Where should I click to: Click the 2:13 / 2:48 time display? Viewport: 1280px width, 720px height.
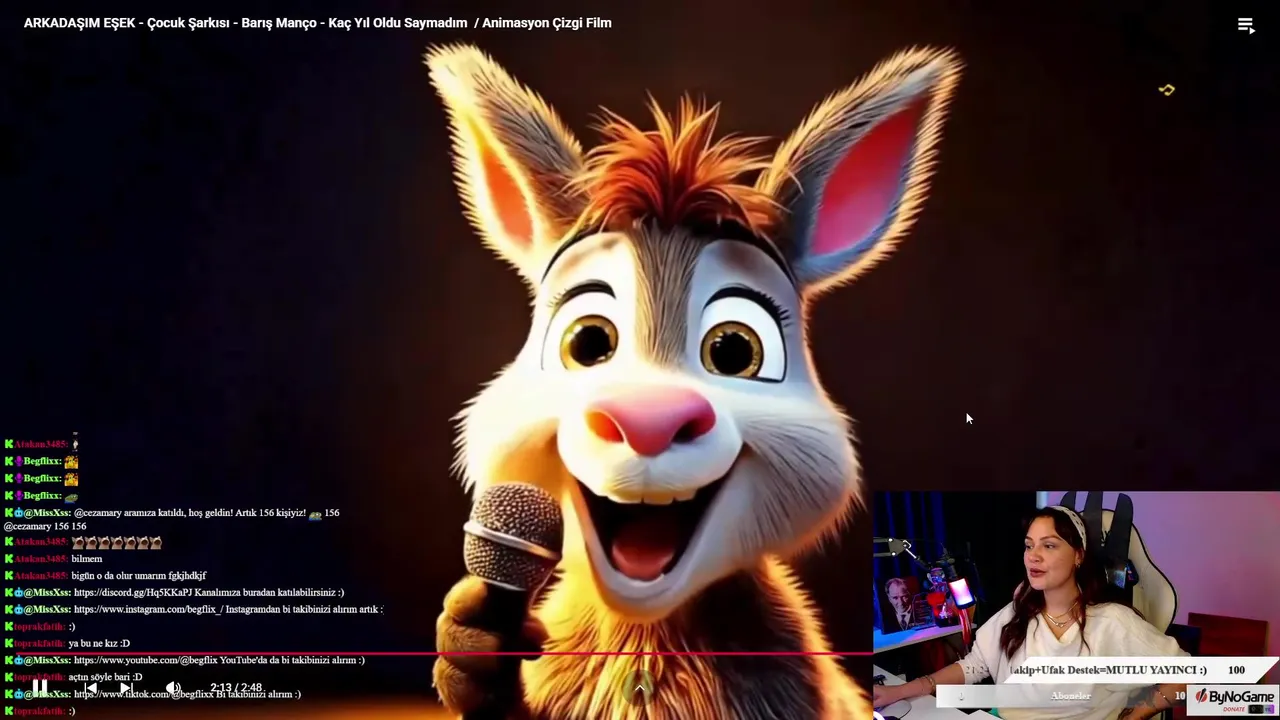click(x=236, y=688)
